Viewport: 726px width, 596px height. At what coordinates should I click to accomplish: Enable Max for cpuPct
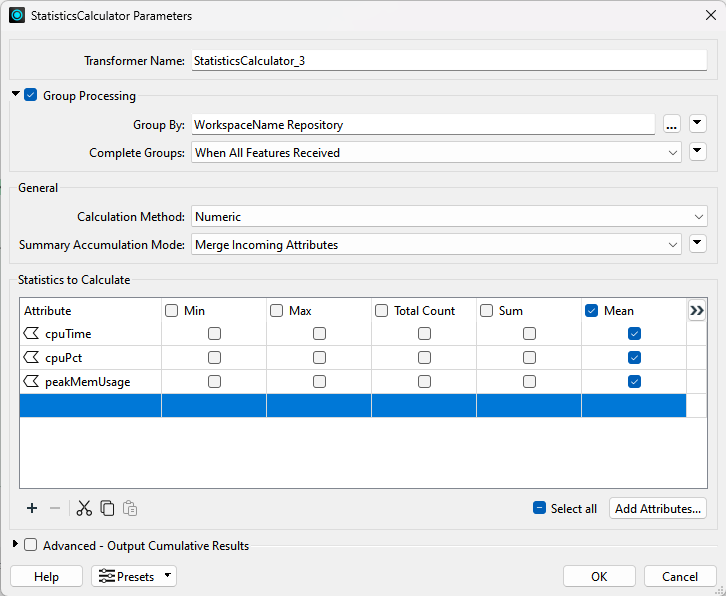319,358
